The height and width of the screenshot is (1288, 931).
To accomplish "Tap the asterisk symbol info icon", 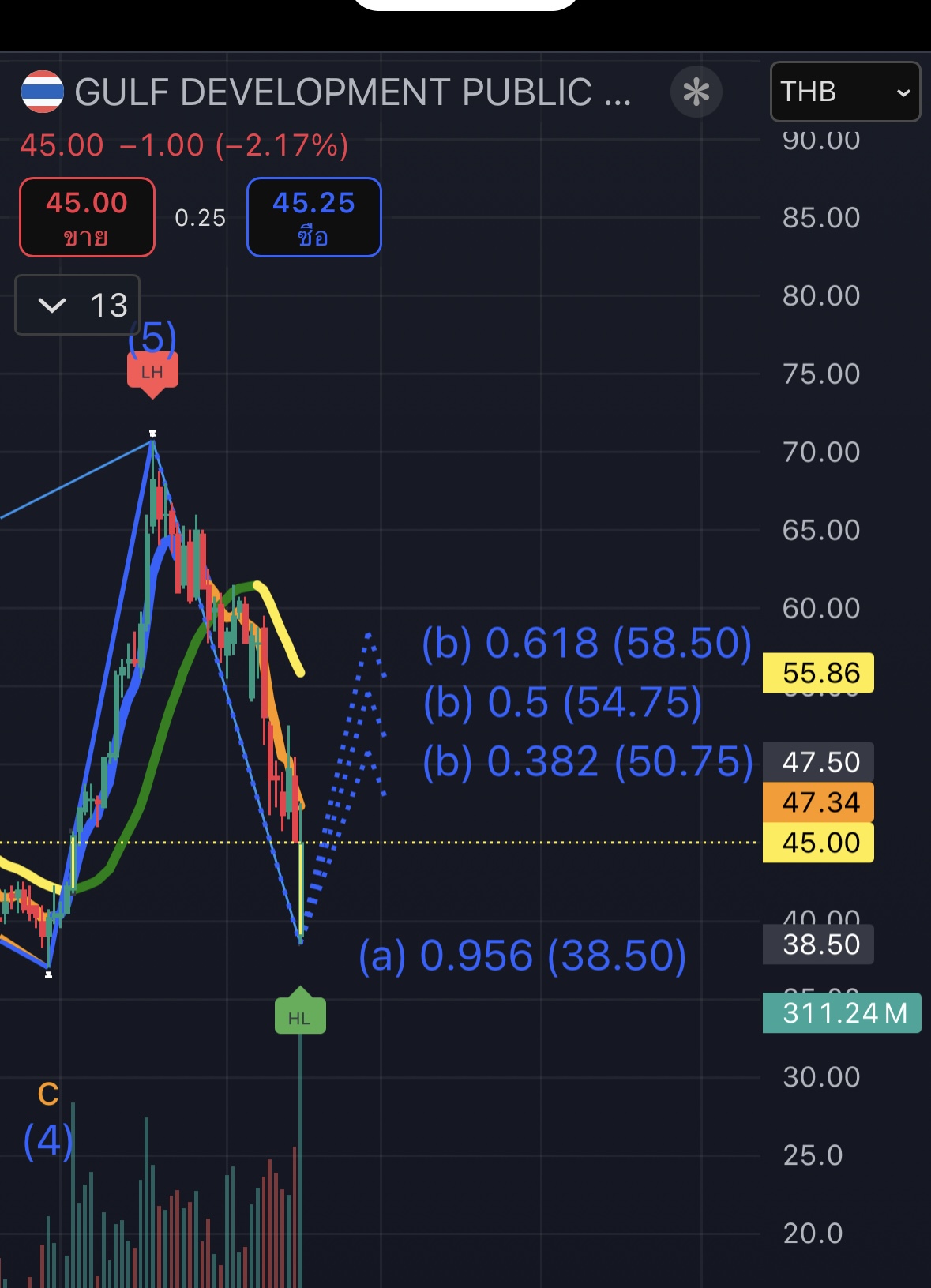I will click(x=696, y=92).
